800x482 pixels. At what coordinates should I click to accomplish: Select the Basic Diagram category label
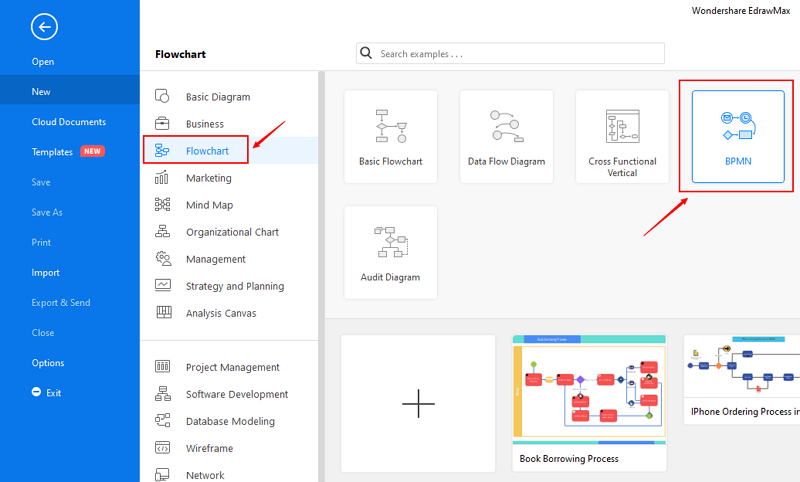click(218, 97)
